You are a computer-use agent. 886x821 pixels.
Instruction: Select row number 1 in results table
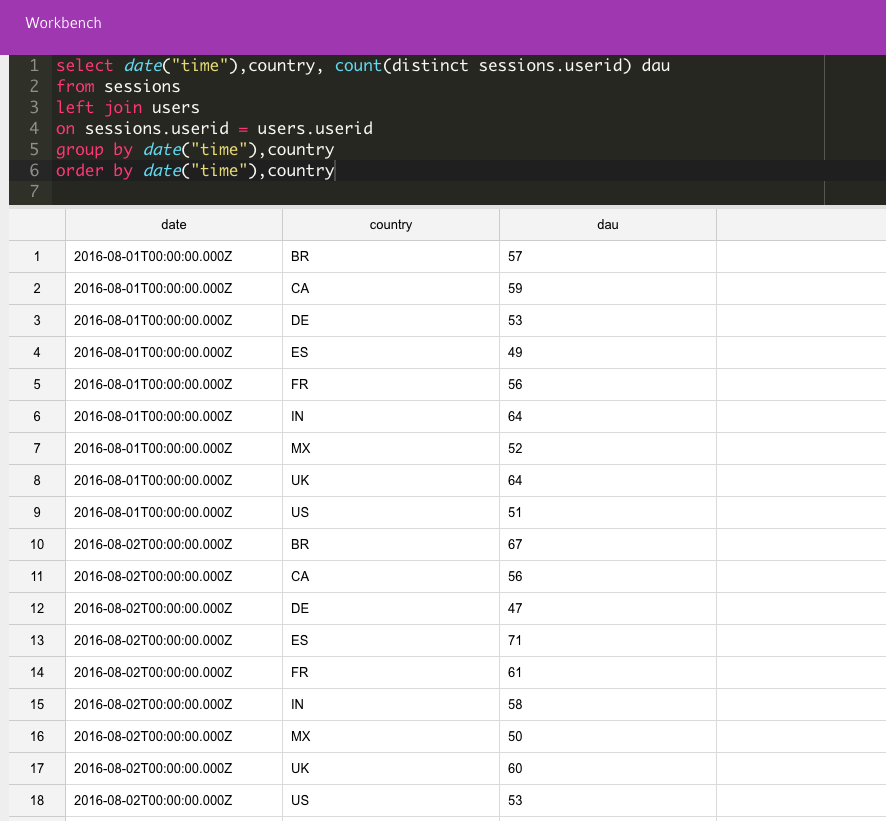click(37, 257)
